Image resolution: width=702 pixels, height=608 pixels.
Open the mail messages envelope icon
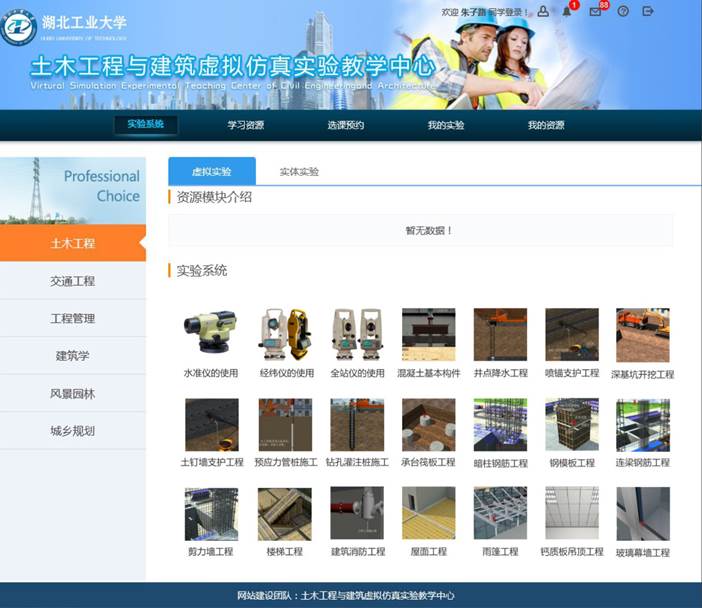(x=596, y=12)
